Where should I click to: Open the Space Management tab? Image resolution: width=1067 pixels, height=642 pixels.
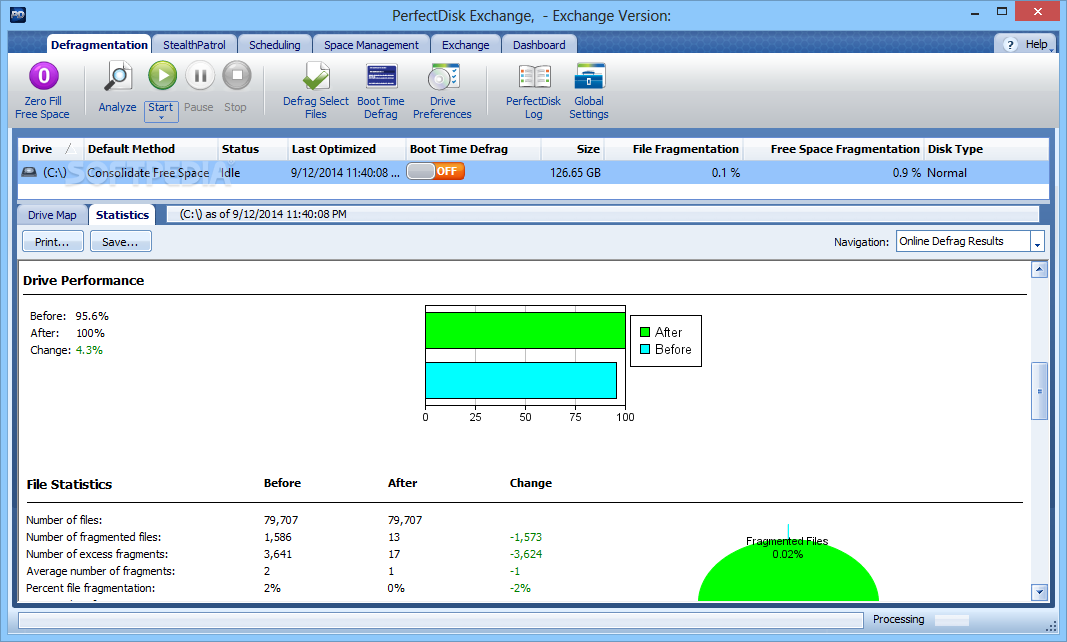coord(371,44)
